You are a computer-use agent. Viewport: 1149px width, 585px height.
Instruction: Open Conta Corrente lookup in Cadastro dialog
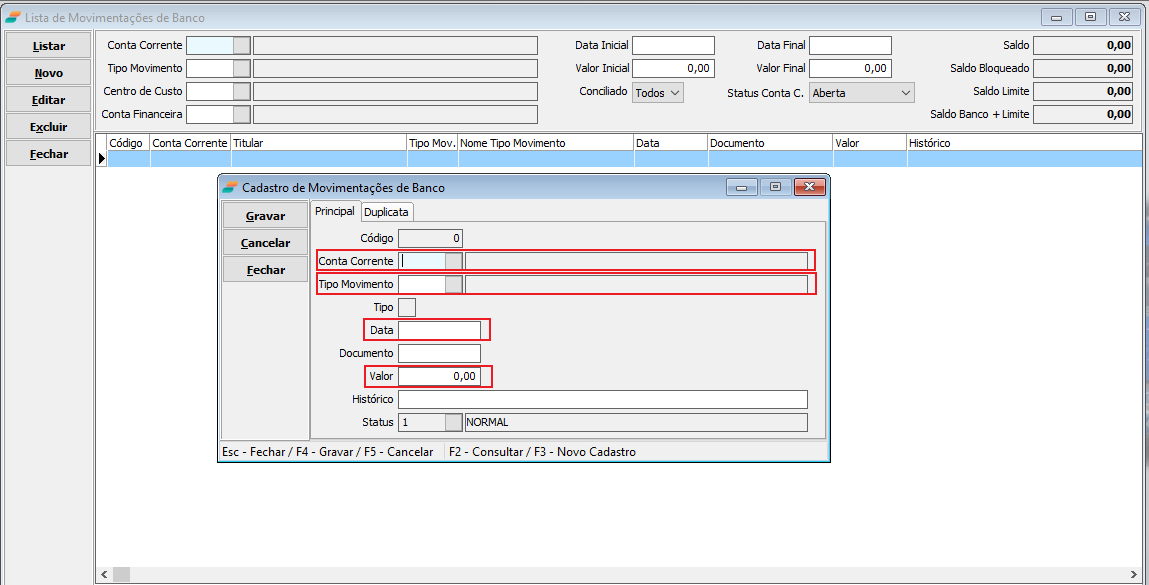454,261
